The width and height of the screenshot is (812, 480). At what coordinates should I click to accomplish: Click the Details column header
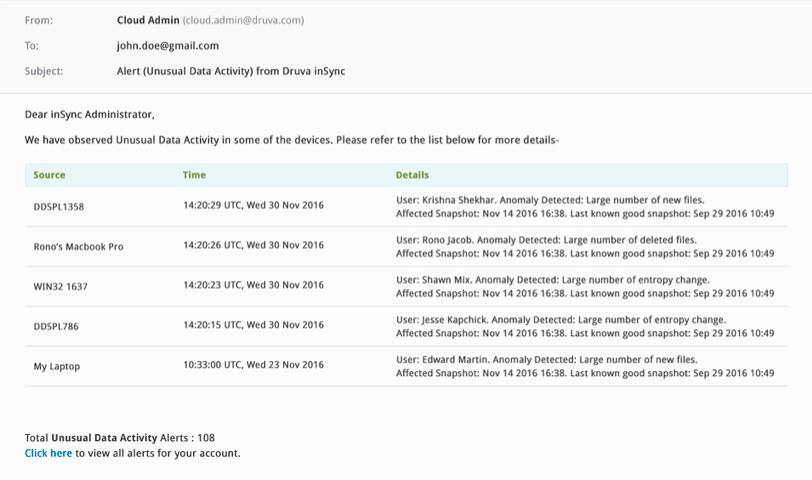[x=412, y=175]
